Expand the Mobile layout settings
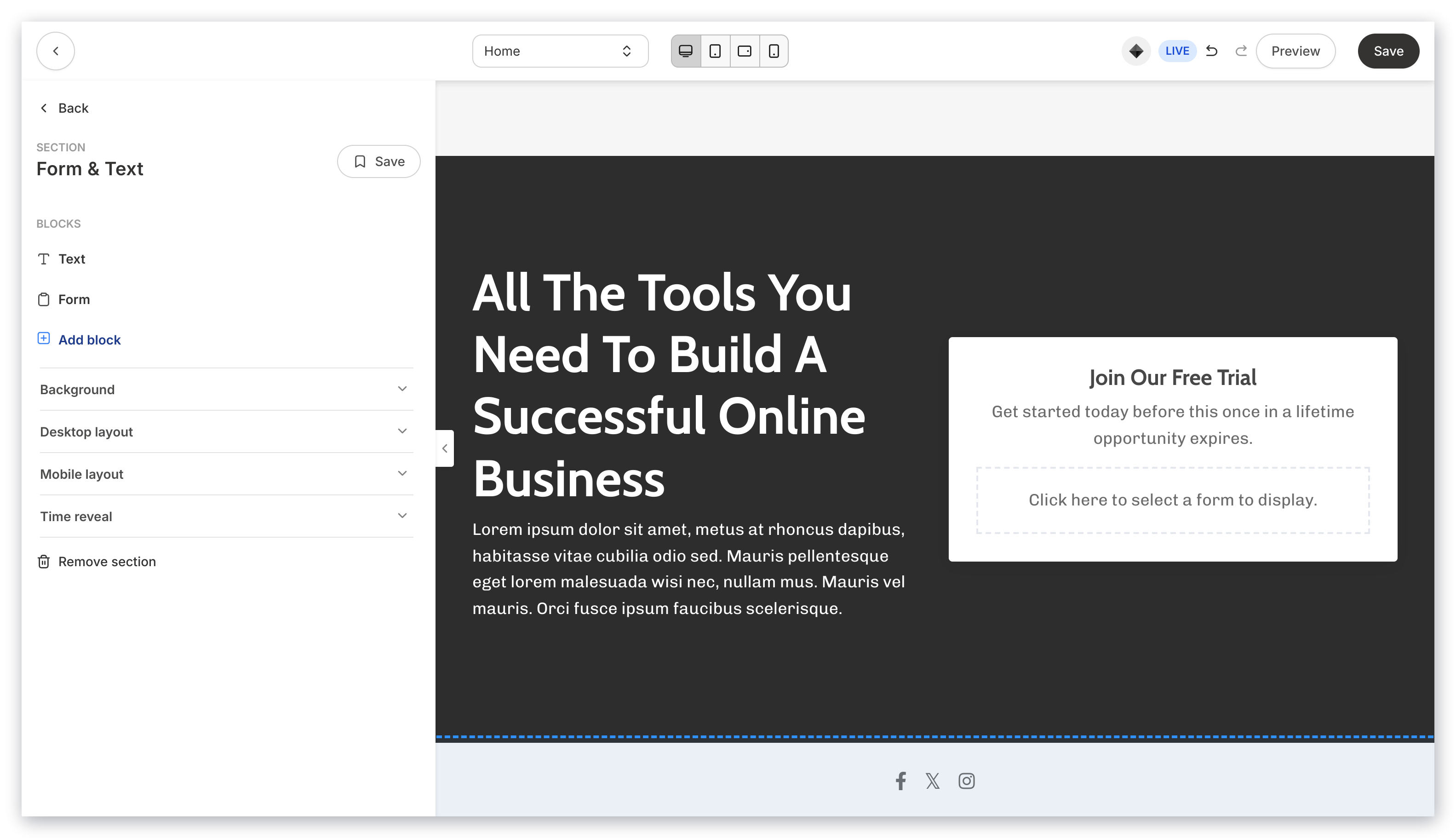Viewport: 1456px width, 838px height. [226, 474]
